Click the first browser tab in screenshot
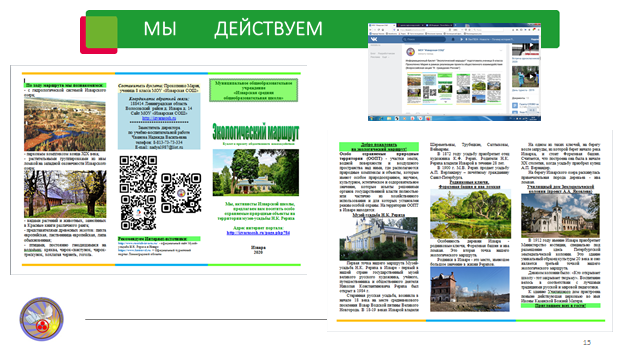The image size is (640, 360). point(382,25)
